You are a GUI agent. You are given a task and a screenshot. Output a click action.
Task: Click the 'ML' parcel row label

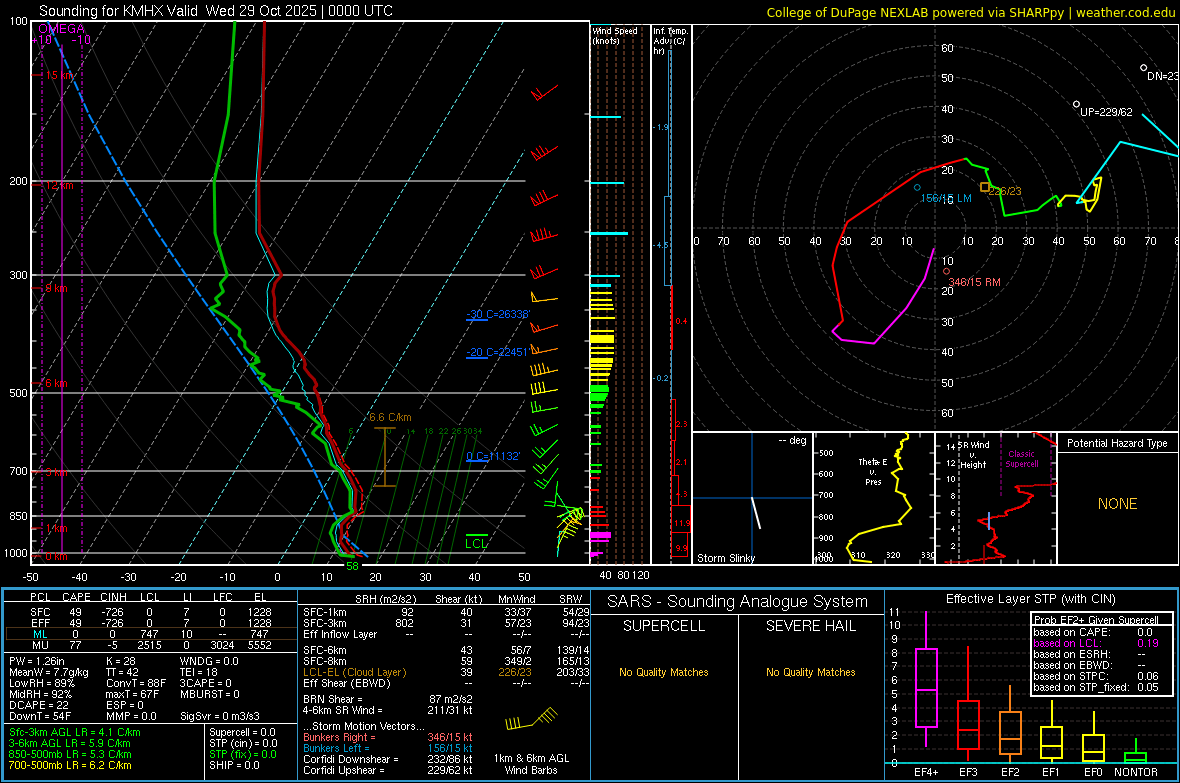[x=40, y=634]
